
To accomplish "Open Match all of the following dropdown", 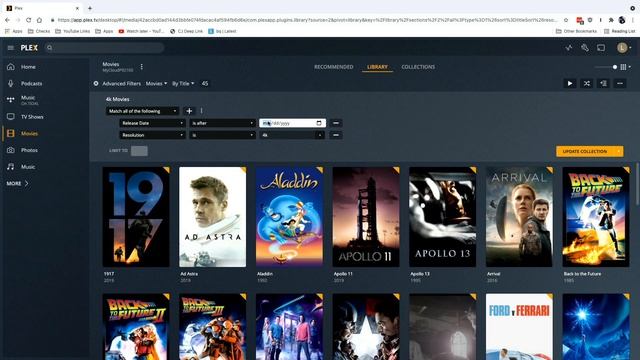I will (142, 111).
